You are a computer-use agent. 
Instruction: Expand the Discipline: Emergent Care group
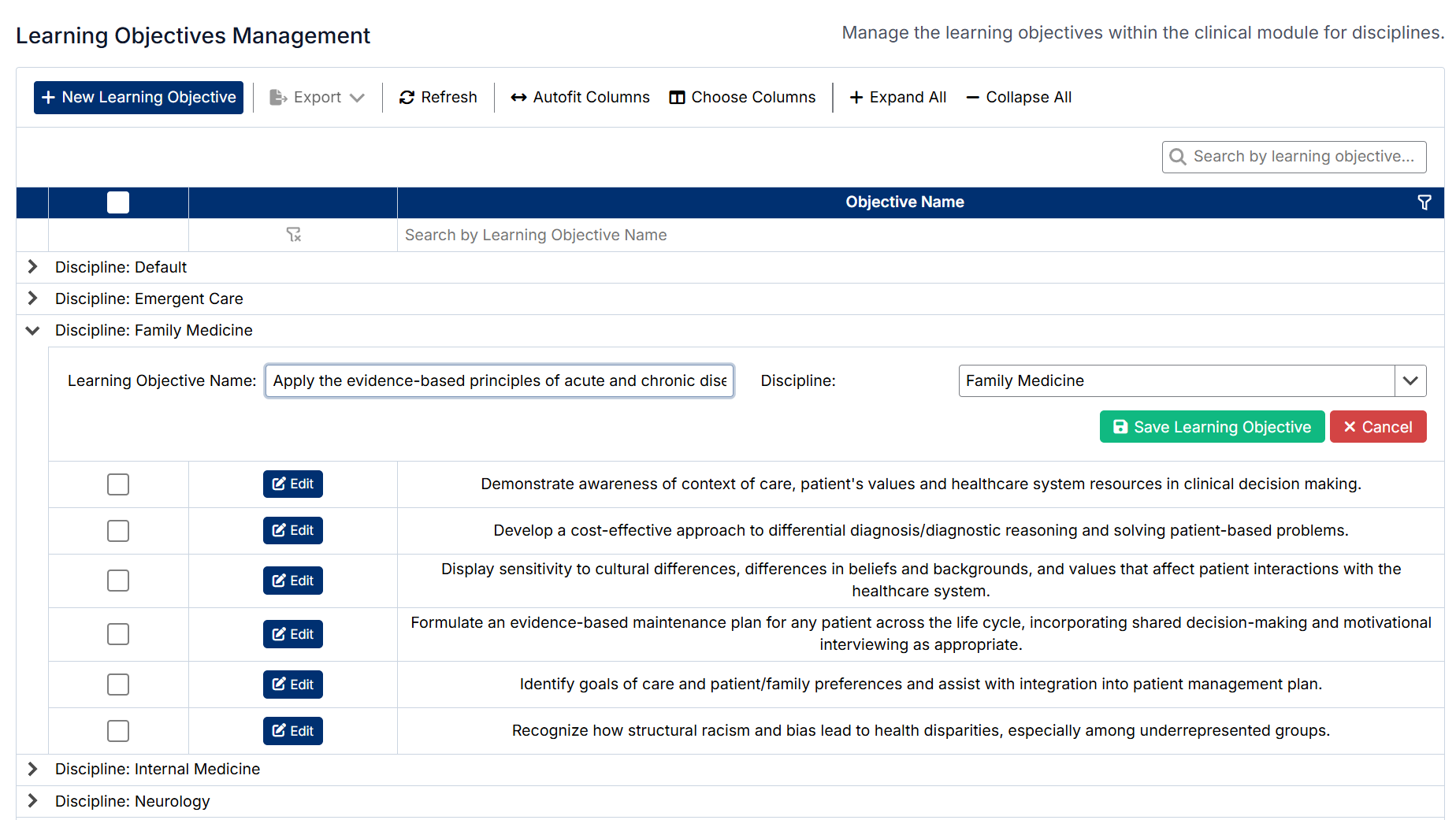click(x=32, y=299)
